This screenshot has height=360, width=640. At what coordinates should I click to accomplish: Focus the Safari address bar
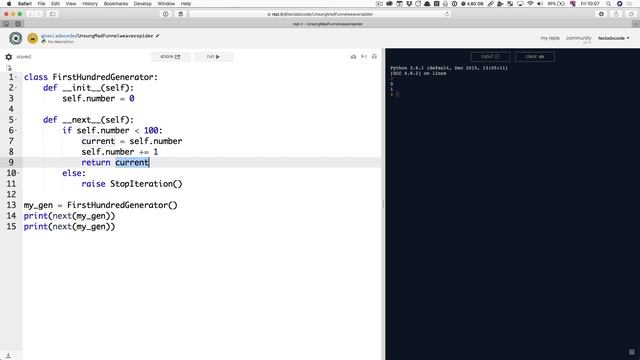coord(320,14)
